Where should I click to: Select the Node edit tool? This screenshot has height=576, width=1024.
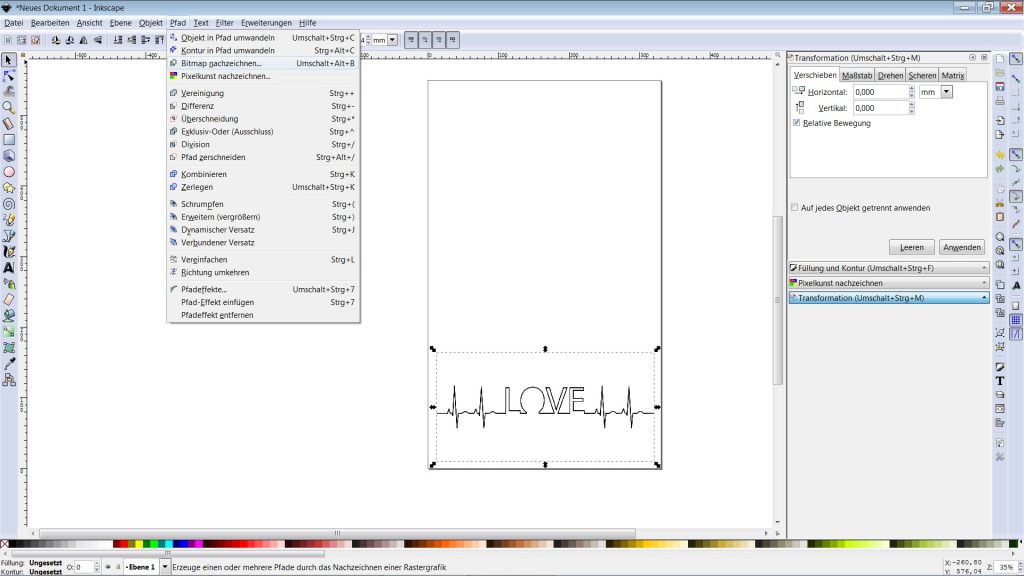(x=9, y=75)
